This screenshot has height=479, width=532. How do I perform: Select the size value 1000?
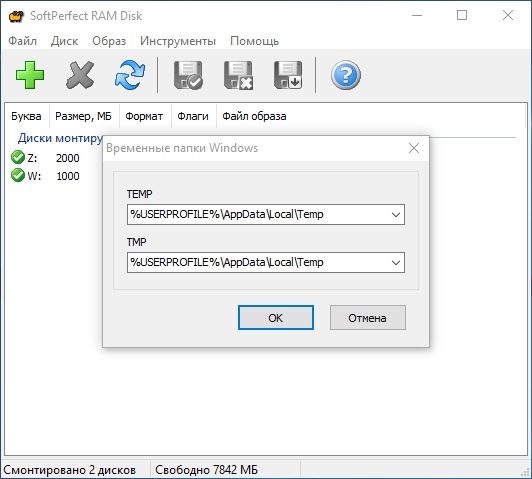pos(68,176)
